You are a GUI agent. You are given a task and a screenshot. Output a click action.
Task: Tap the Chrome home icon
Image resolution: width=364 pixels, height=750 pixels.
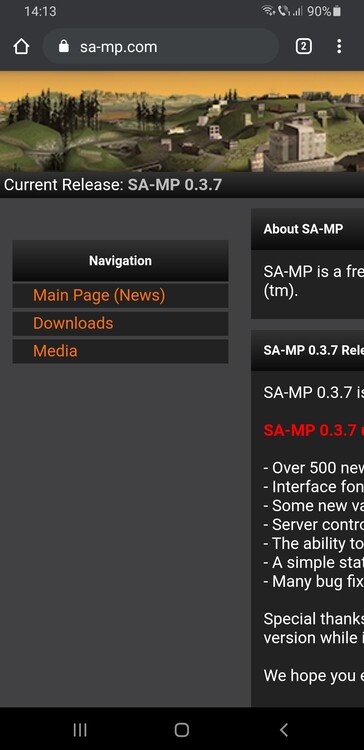(x=22, y=46)
